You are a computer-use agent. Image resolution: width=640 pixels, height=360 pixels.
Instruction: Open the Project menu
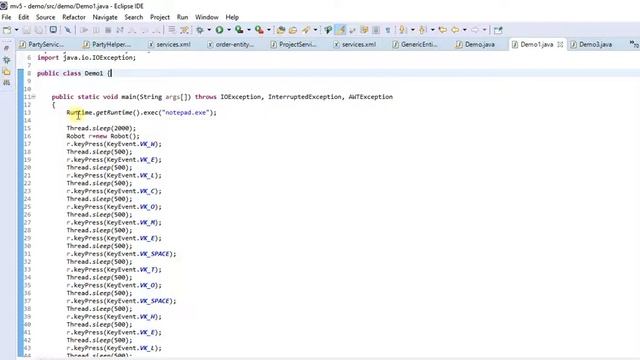(160, 17)
